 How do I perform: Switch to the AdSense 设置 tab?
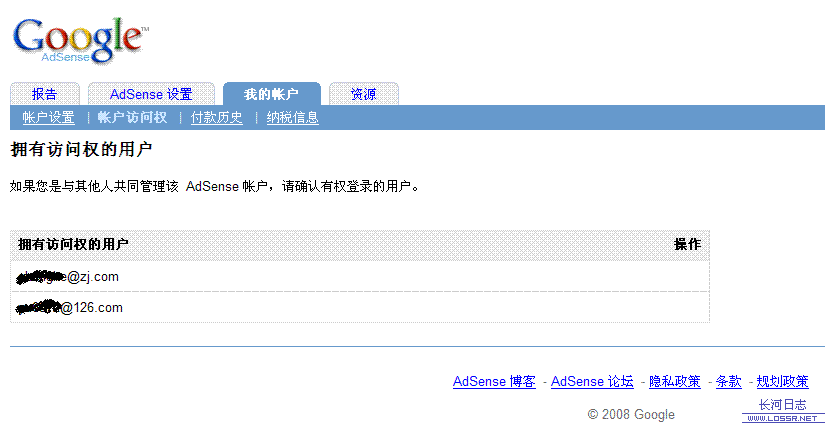(x=151, y=94)
